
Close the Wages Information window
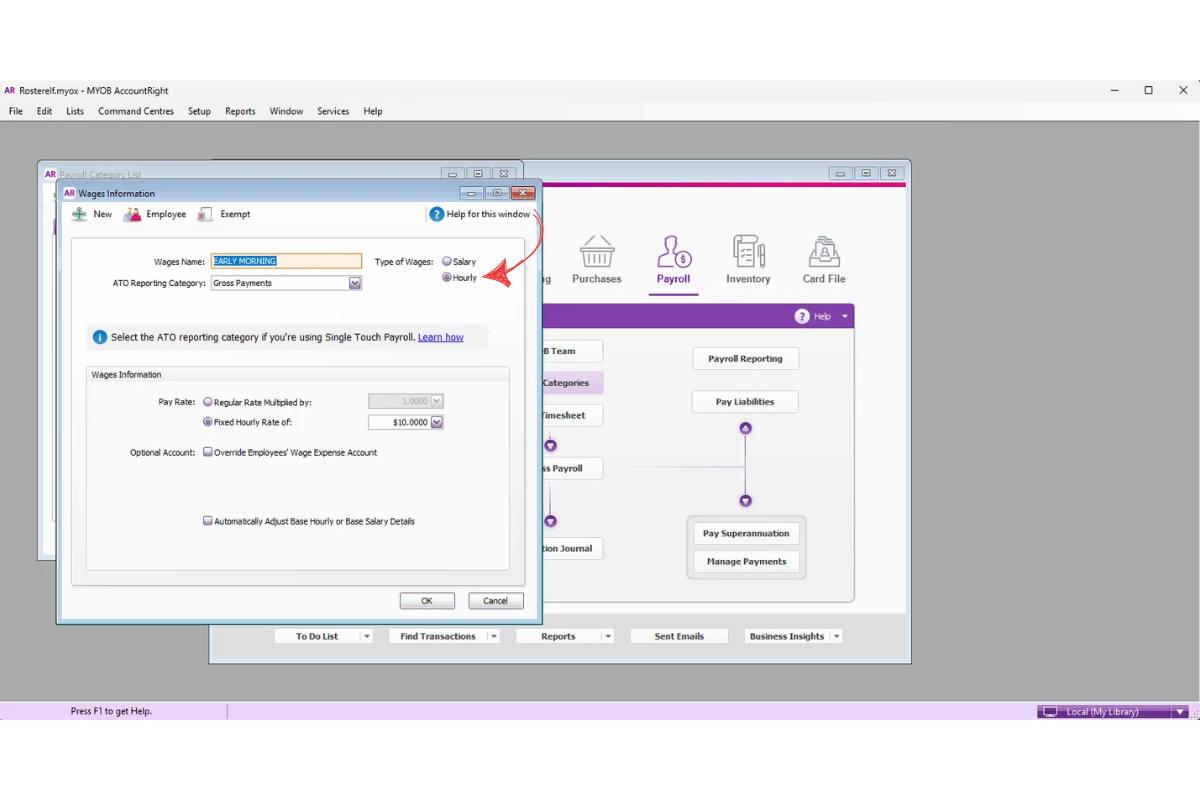523,193
